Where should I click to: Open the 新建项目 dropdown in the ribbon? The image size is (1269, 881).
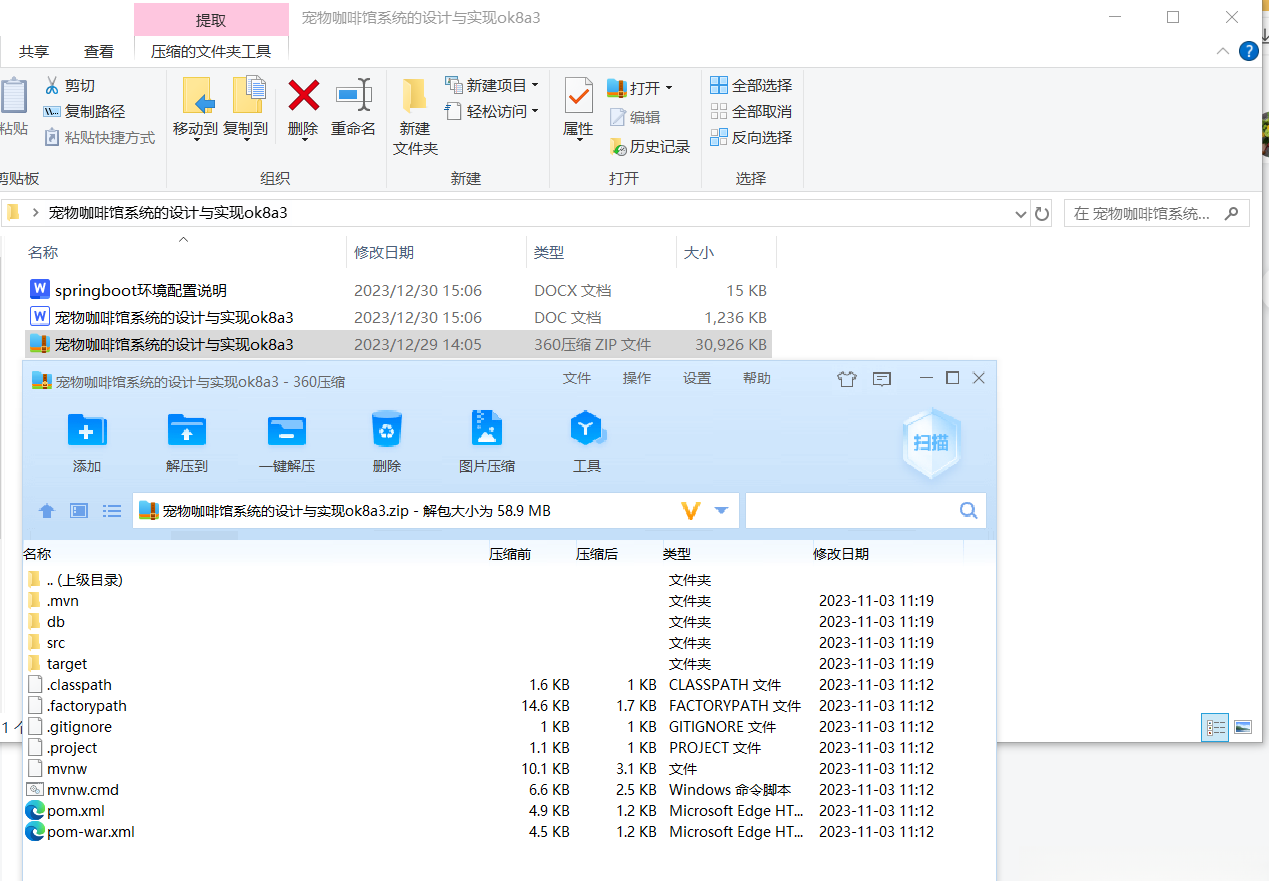533,84
